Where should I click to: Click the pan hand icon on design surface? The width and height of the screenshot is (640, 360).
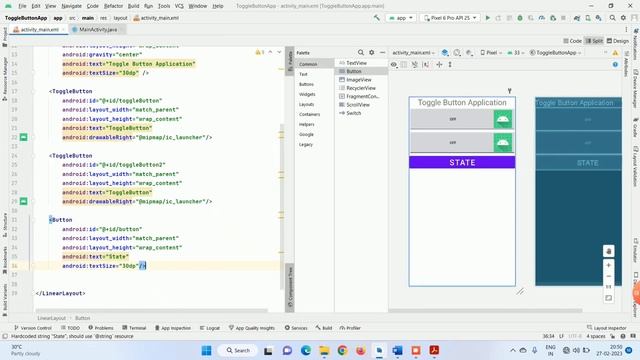609,251
